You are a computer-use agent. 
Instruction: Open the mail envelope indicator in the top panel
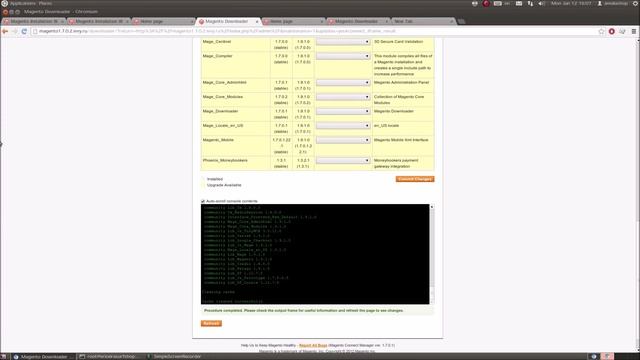pyautogui.click(x=519, y=3)
